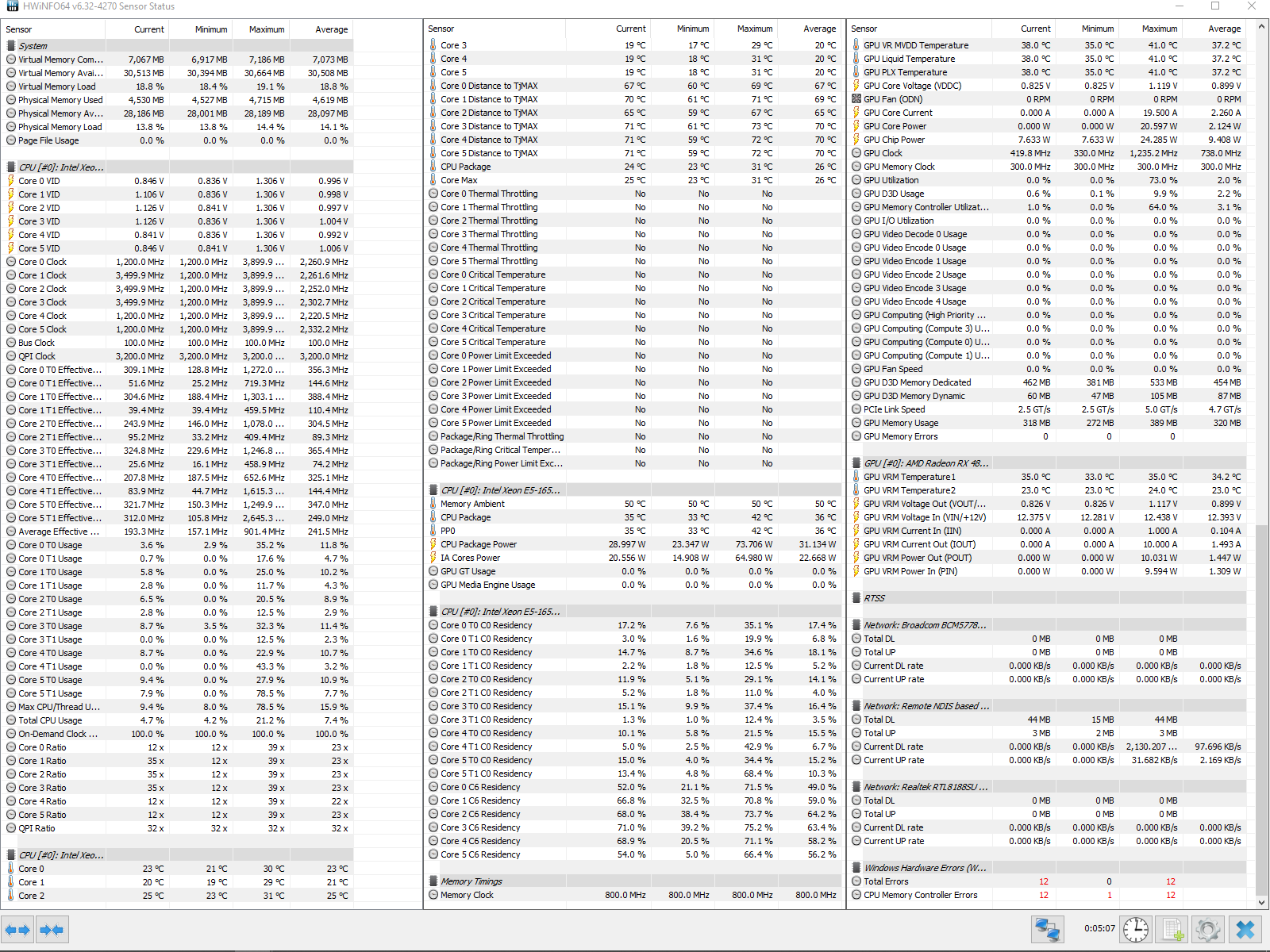Click the scrollbar down arrow on right panel
This screenshot has height=952, width=1270.
pos(1261,902)
